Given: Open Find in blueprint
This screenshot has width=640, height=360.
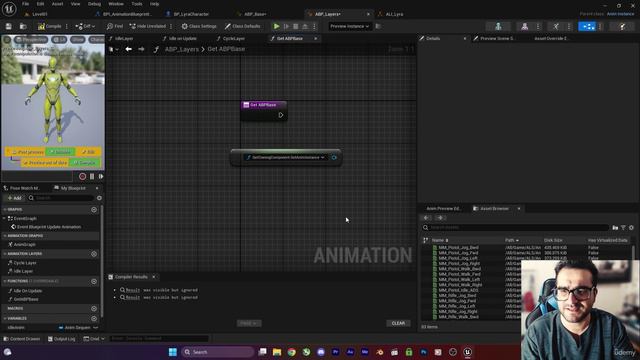Looking at the screenshot, I should click(115, 26).
